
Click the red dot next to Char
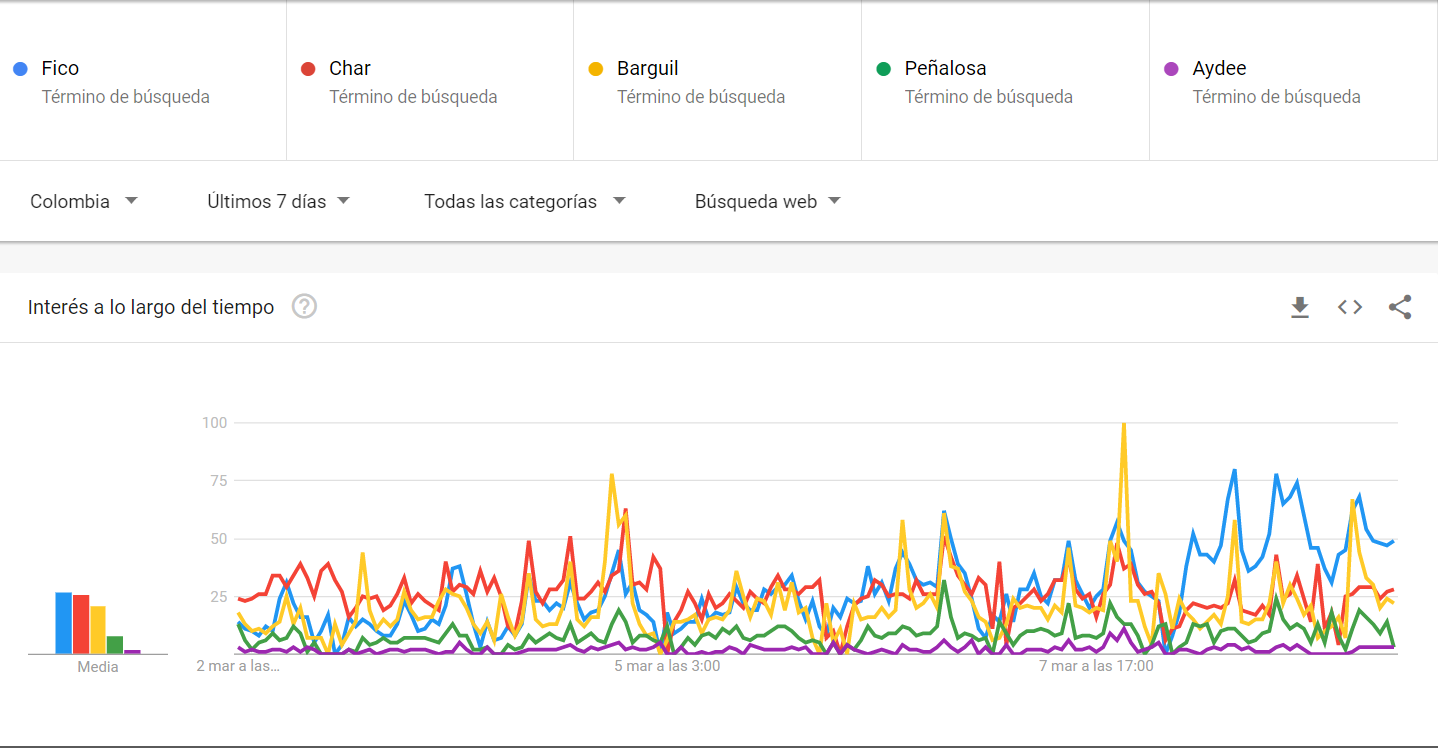[308, 69]
